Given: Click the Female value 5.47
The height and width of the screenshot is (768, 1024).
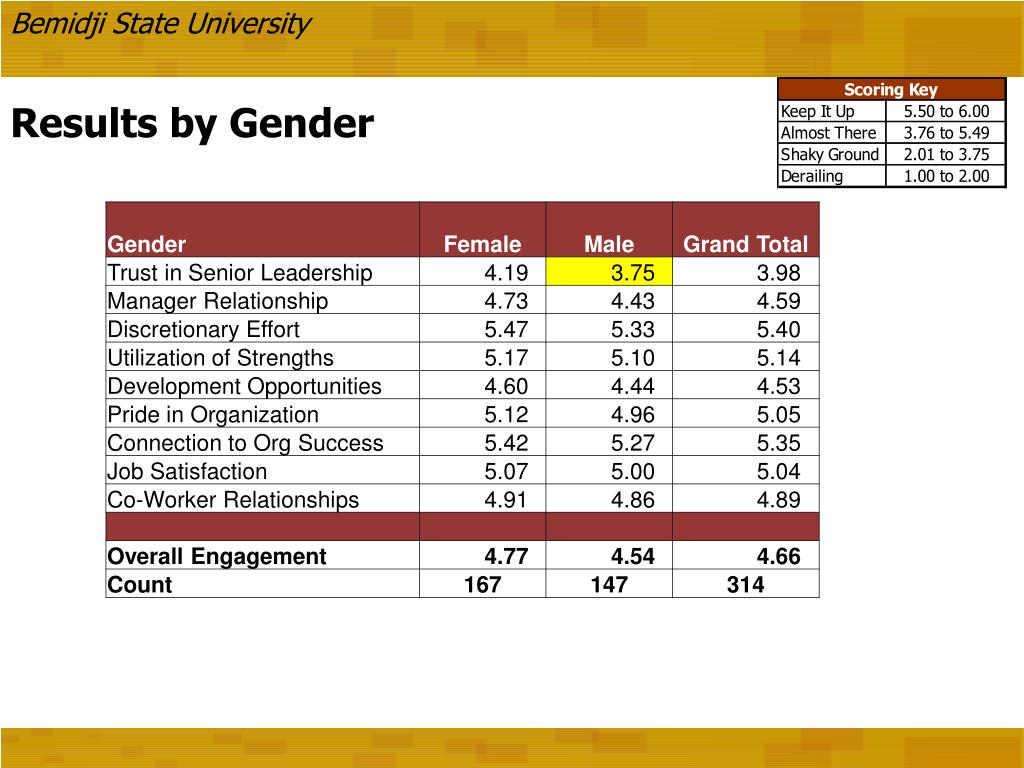Looking at the screenshot, I should [505, 329].
